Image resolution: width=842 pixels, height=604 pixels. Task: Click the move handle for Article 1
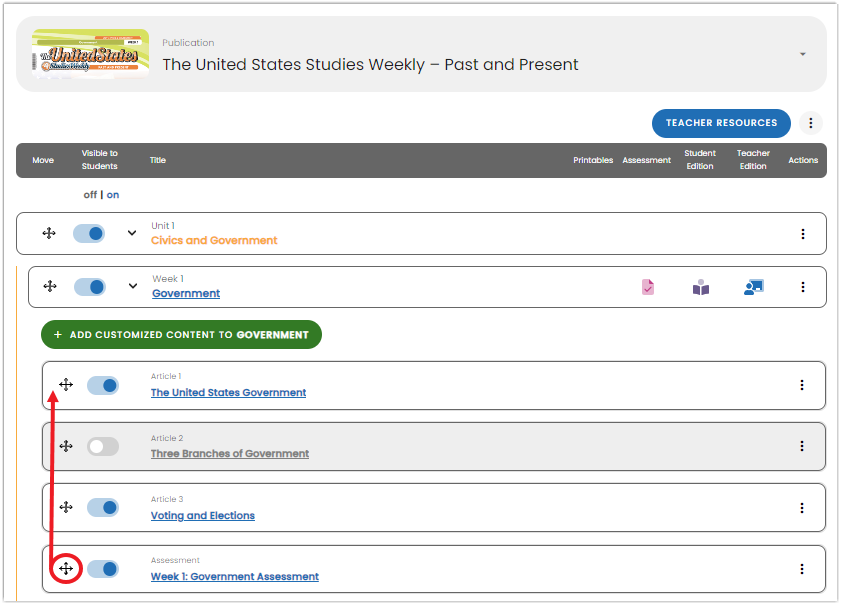pos(66,385)
